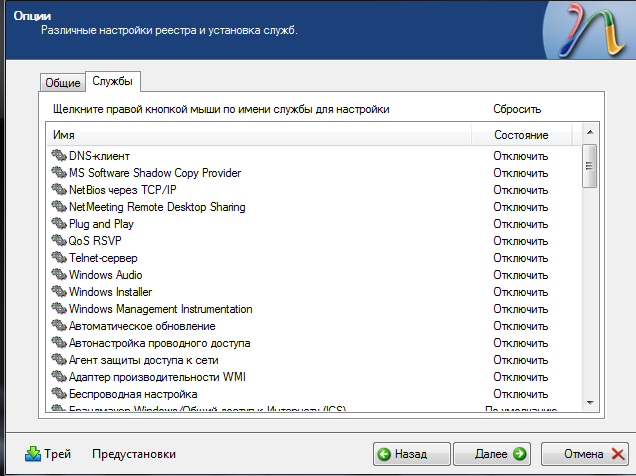
Task: Click the QoS RSVP service icon
Action: pos(58,241)
